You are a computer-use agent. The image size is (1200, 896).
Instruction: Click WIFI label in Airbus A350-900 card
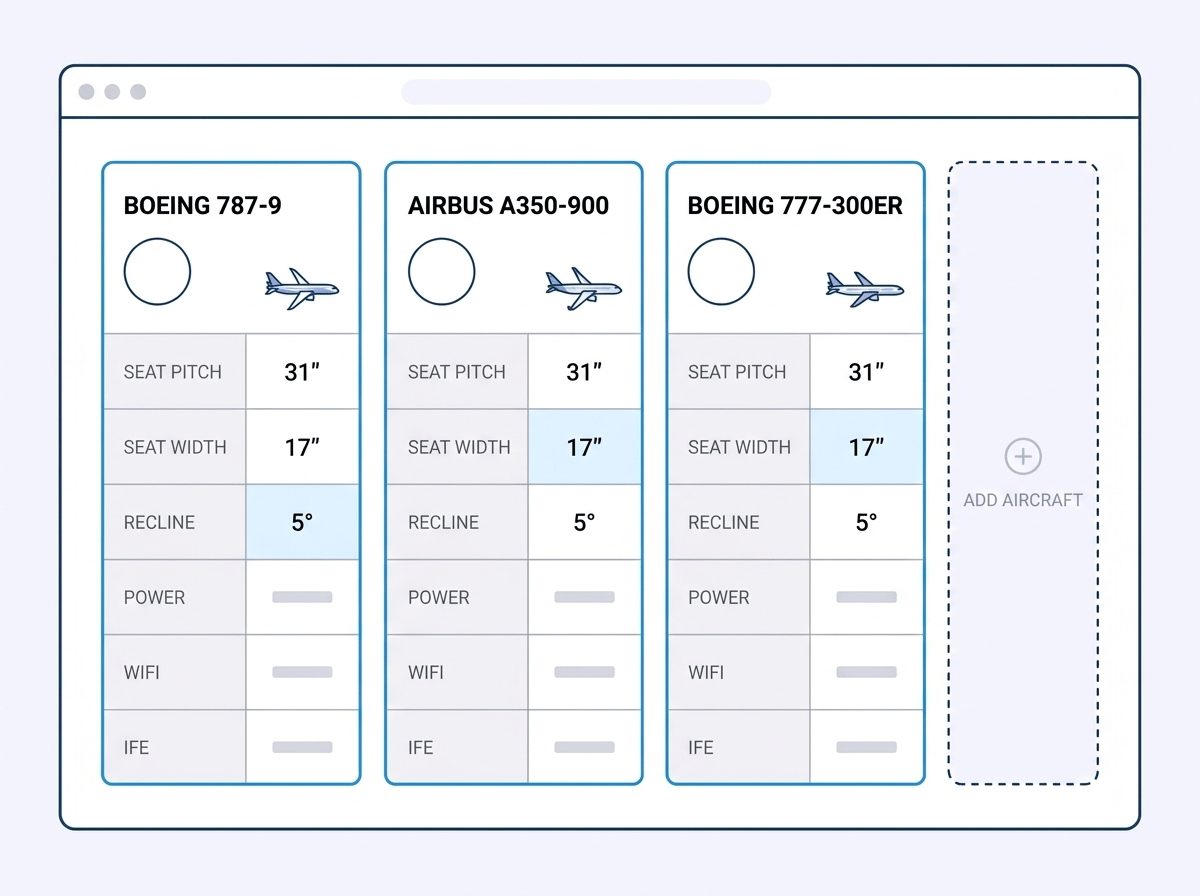tap(426, 672)
